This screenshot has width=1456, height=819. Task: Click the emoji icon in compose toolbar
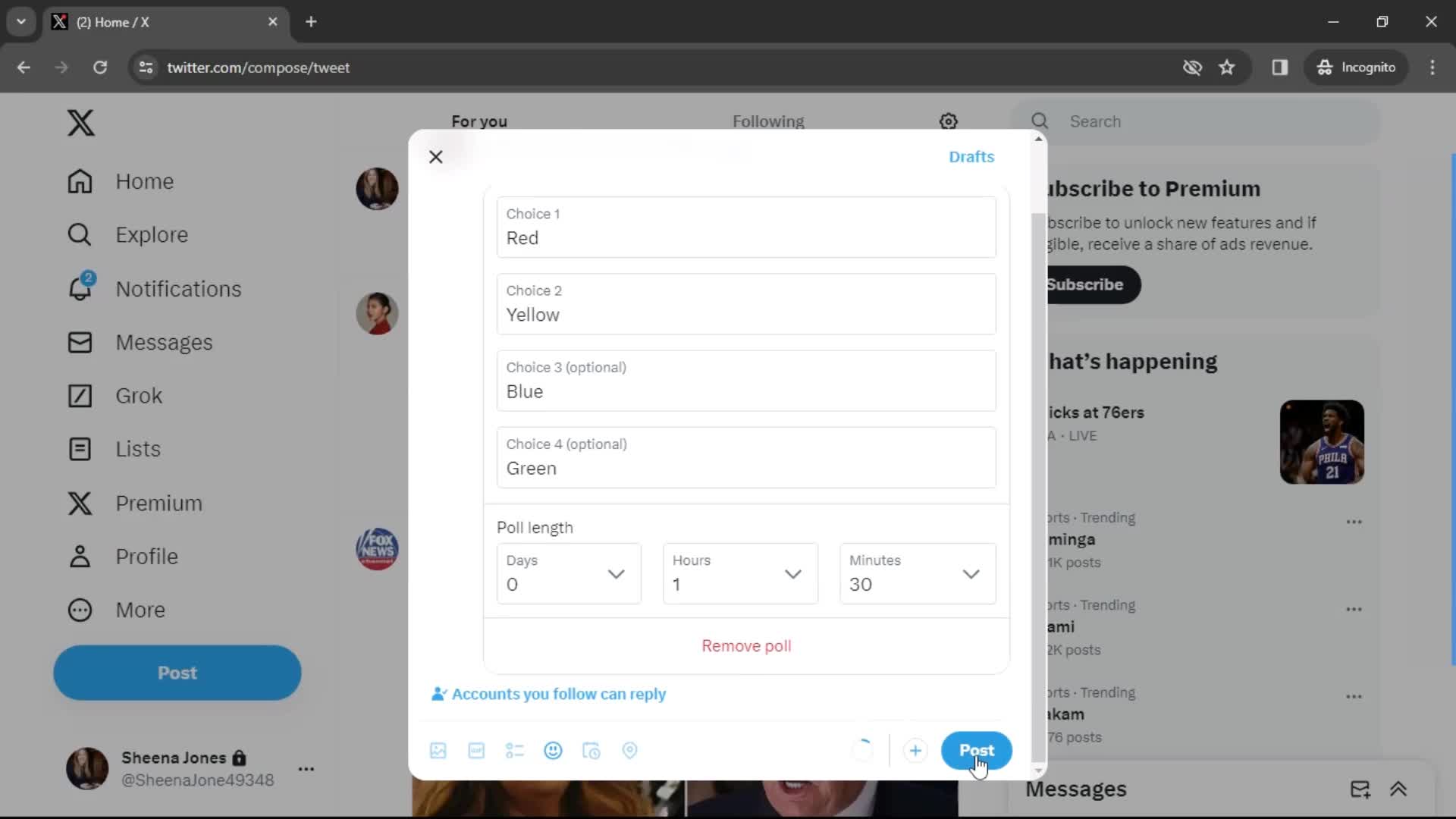[553, 750]
